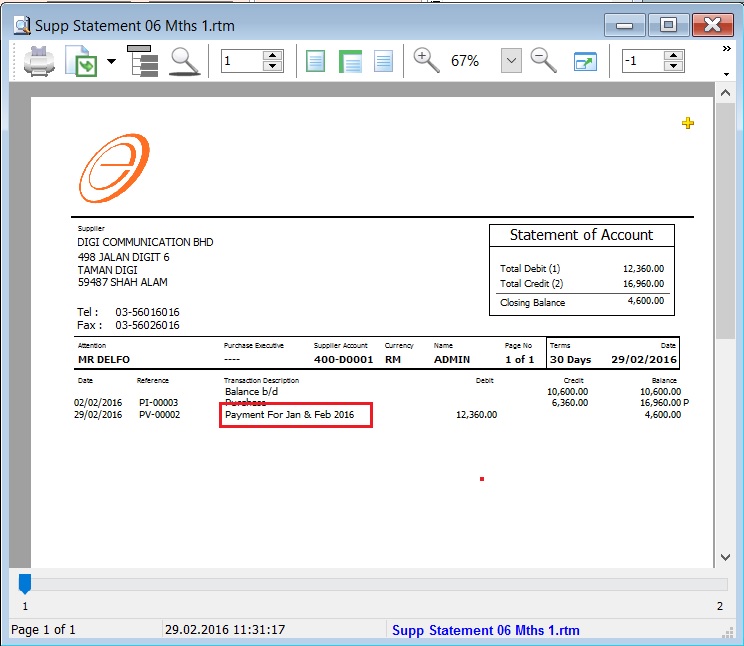Viewport: 744px width, 646px height.
Task: Click the vertical scrollbar down arrow
Action: (725, 557)
